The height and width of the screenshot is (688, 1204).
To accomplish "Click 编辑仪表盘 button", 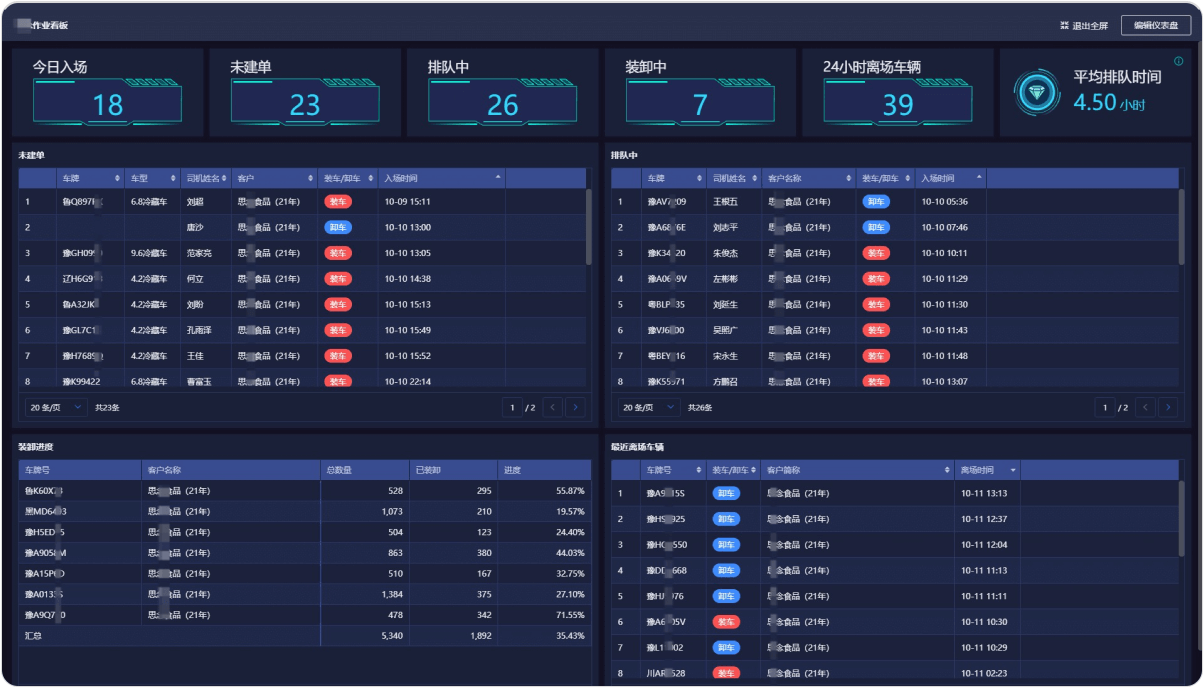I will 1155,25.
